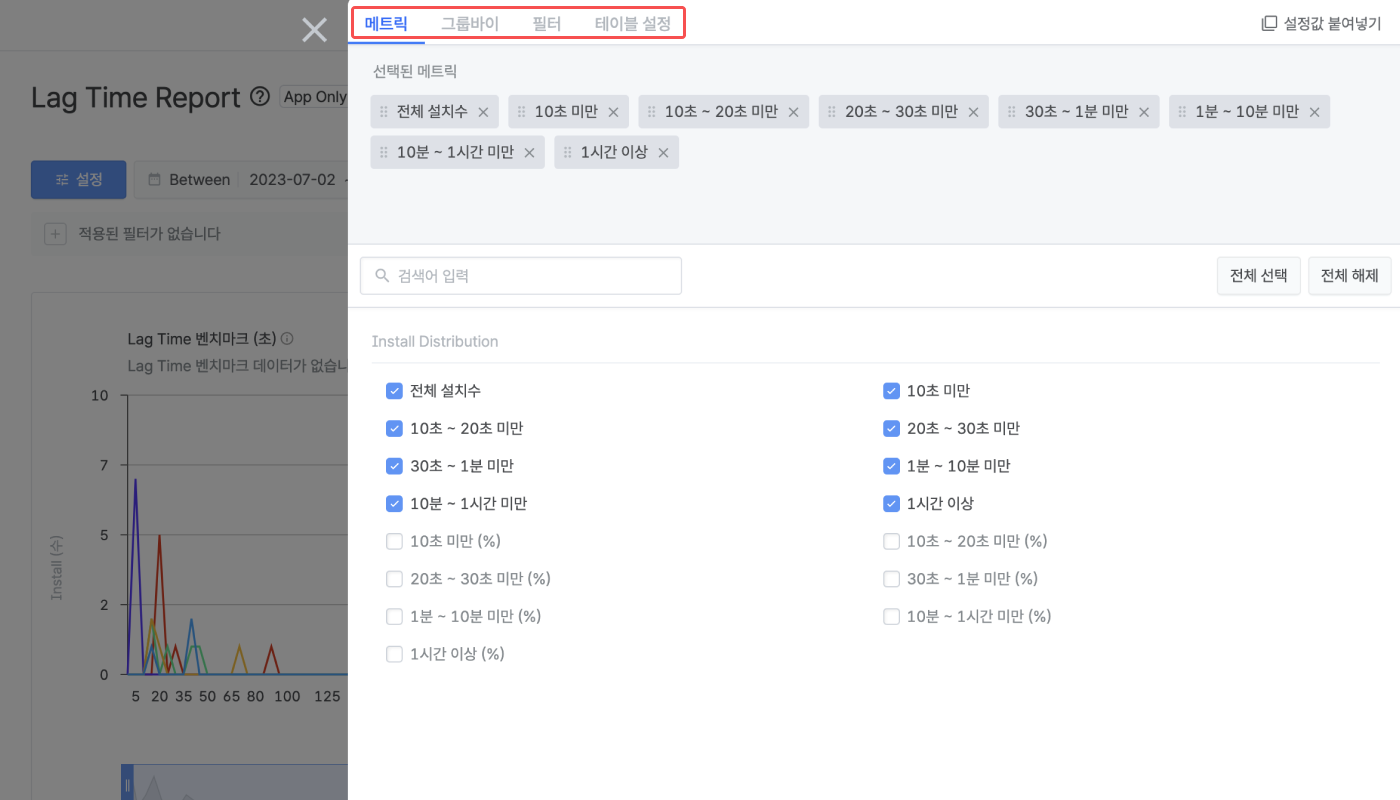
Task: Grab the drag handle of 10분 ~ 1시간 미만 chip
Action: [383, 153]
